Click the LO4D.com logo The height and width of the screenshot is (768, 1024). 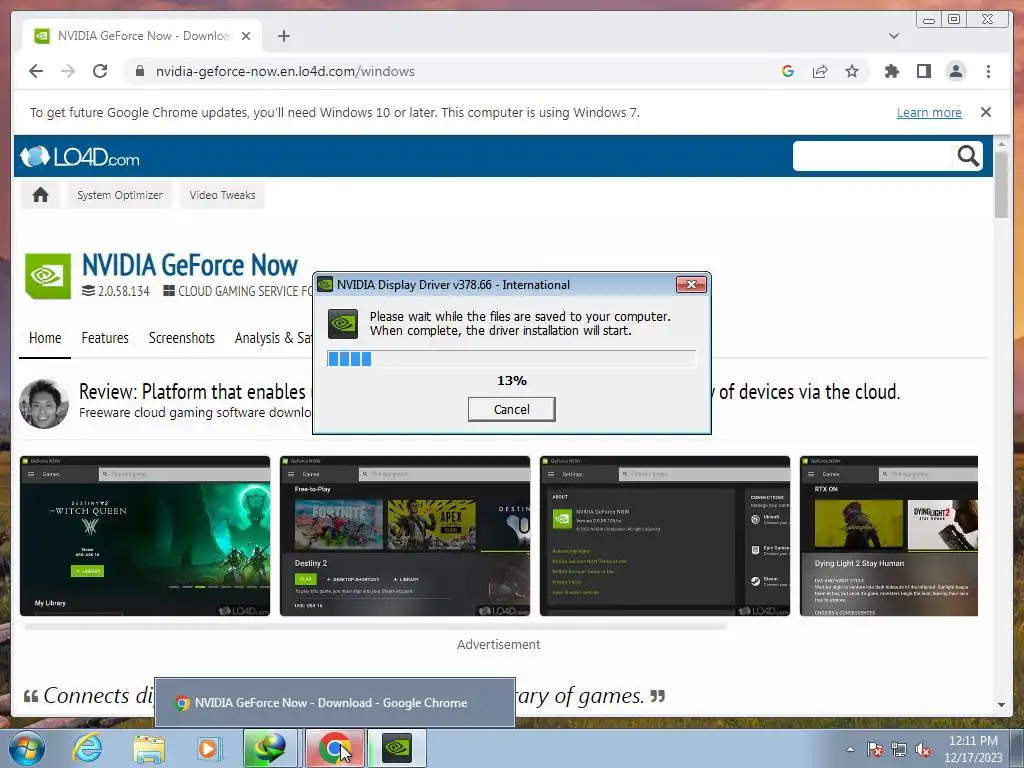coord(79,157)
